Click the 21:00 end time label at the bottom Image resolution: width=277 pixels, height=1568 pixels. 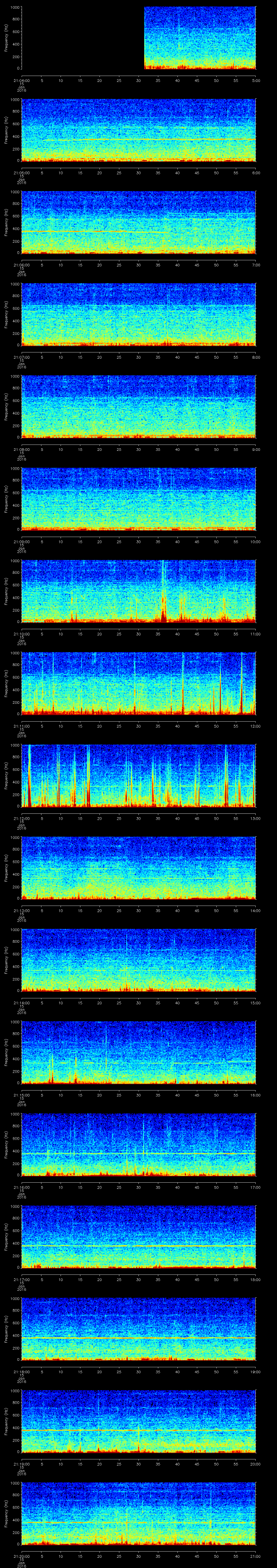[256, 1556]
